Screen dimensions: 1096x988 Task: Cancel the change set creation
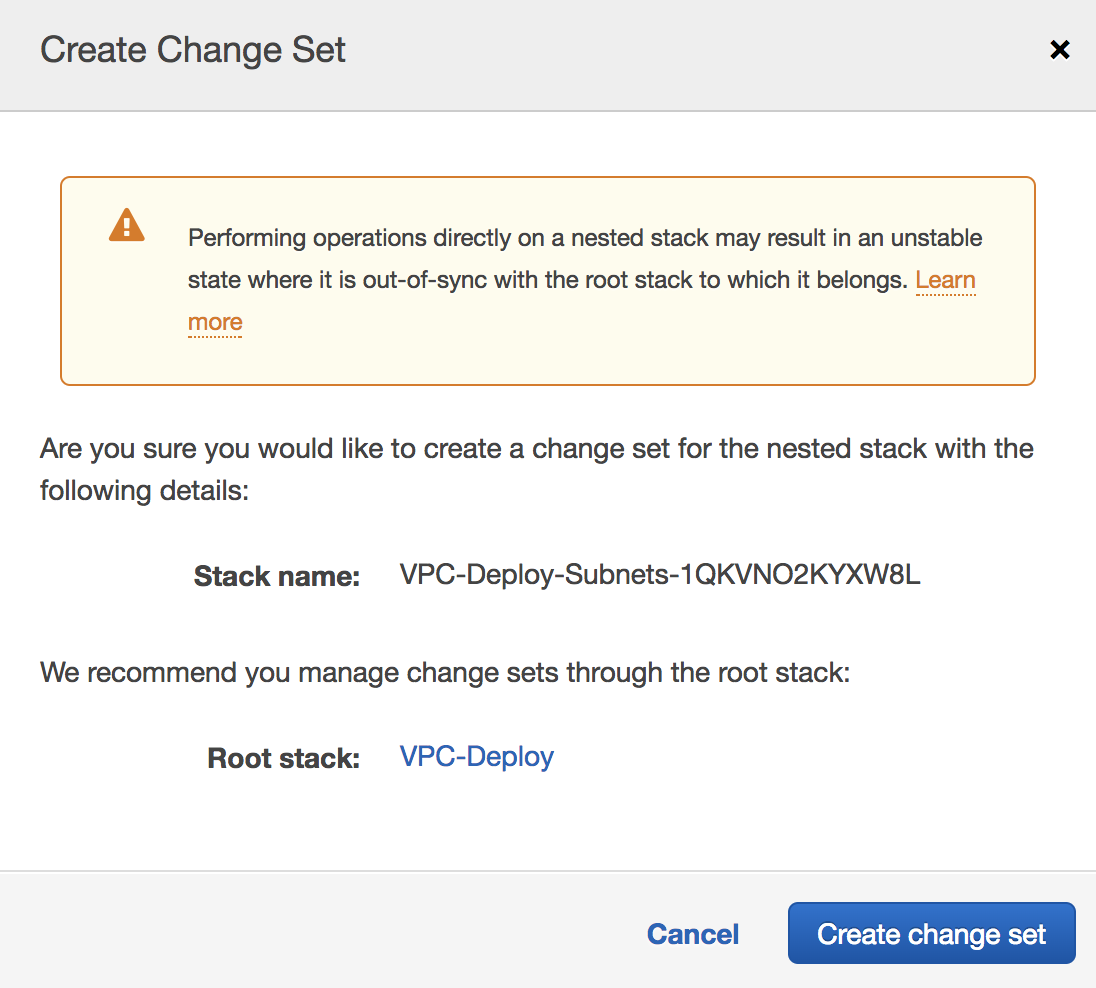point(693,934)
